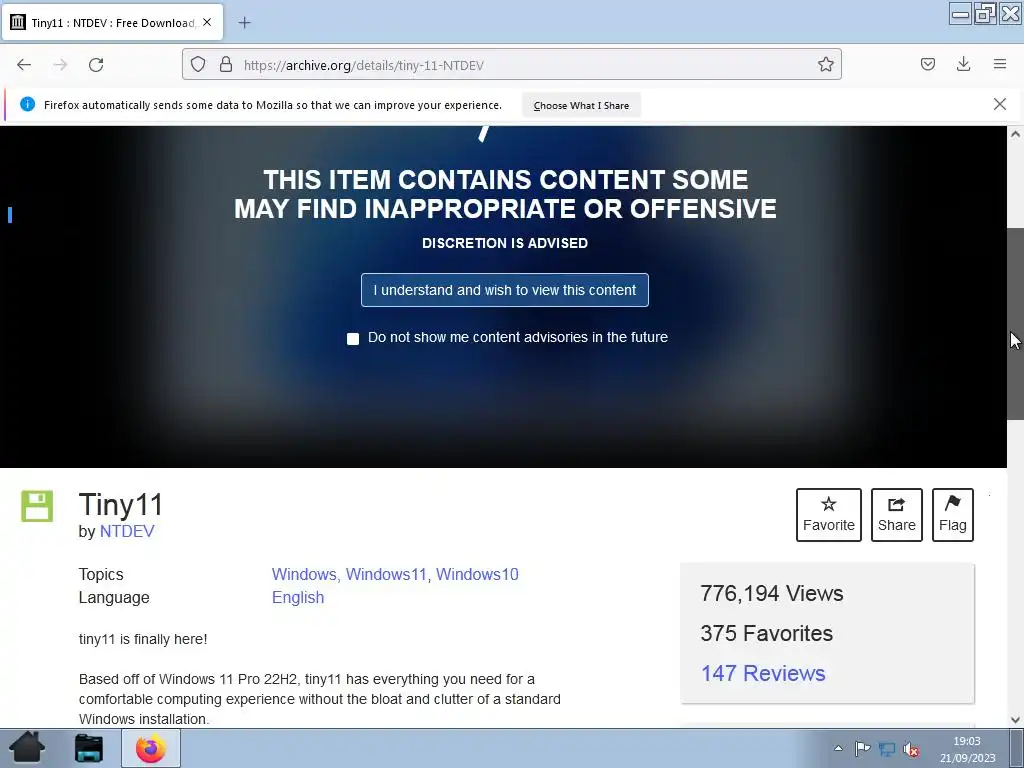Flag this Tiny11 item
The height and width of the screenshot is (768, 1024).
click(x=953, y=515)
